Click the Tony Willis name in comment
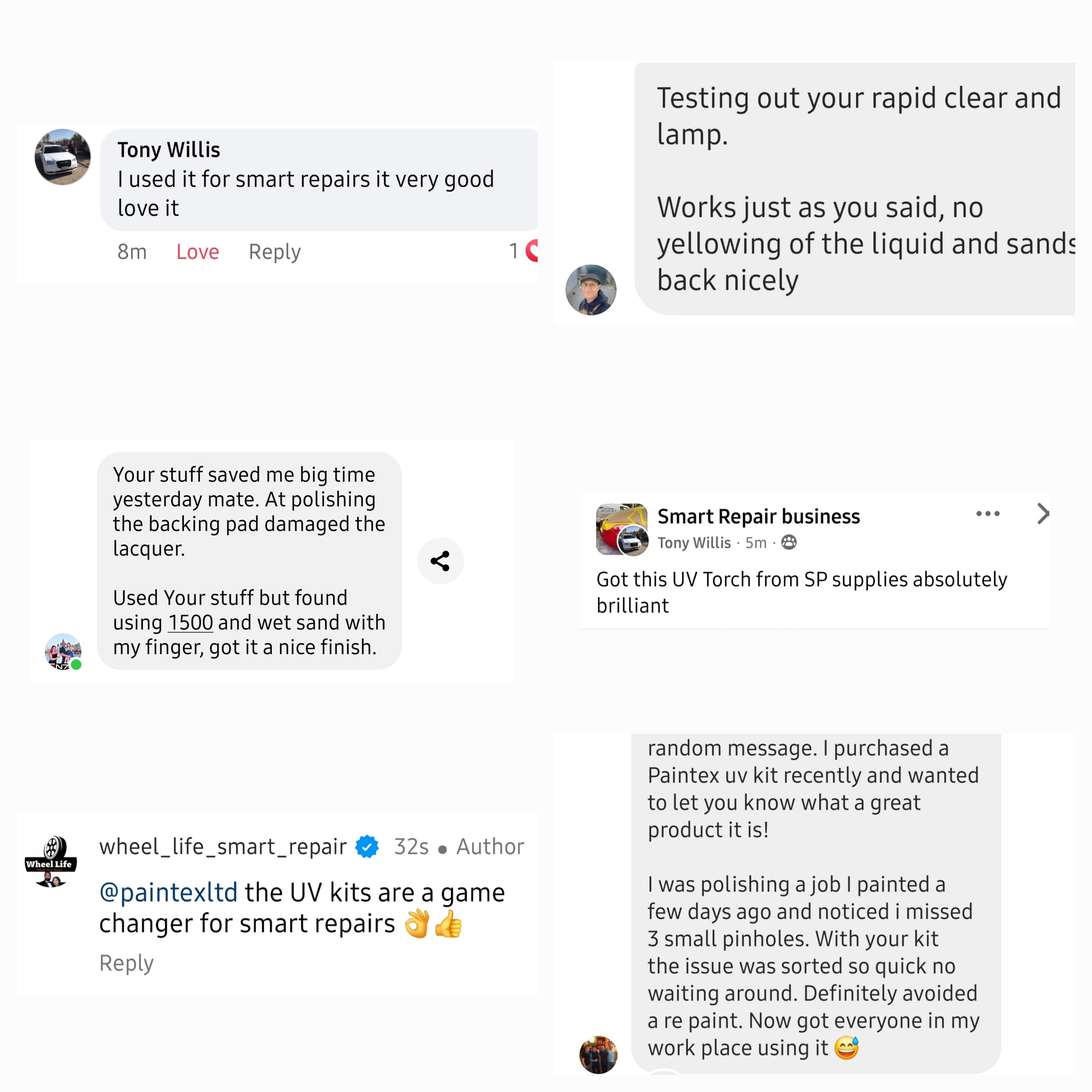1092x1092 pixels. (x=168, y=150)
